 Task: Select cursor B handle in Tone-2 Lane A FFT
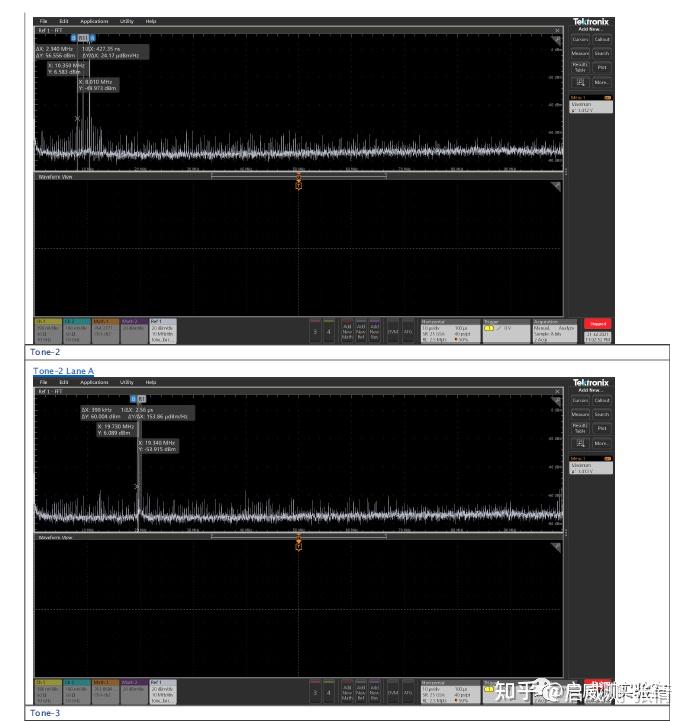(133, 399)
